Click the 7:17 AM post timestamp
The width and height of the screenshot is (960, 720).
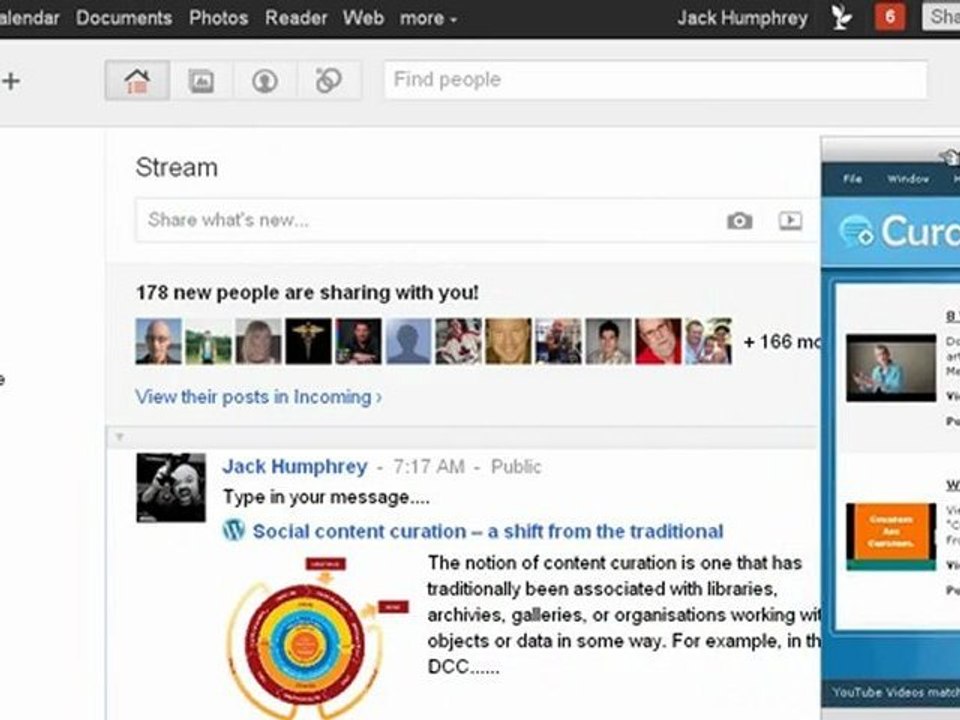(x=429, y=467)
